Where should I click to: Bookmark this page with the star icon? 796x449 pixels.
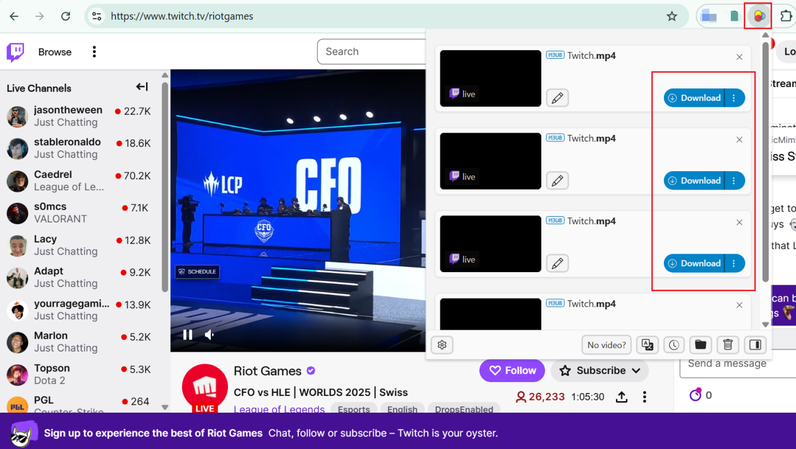tap(672, 16)
